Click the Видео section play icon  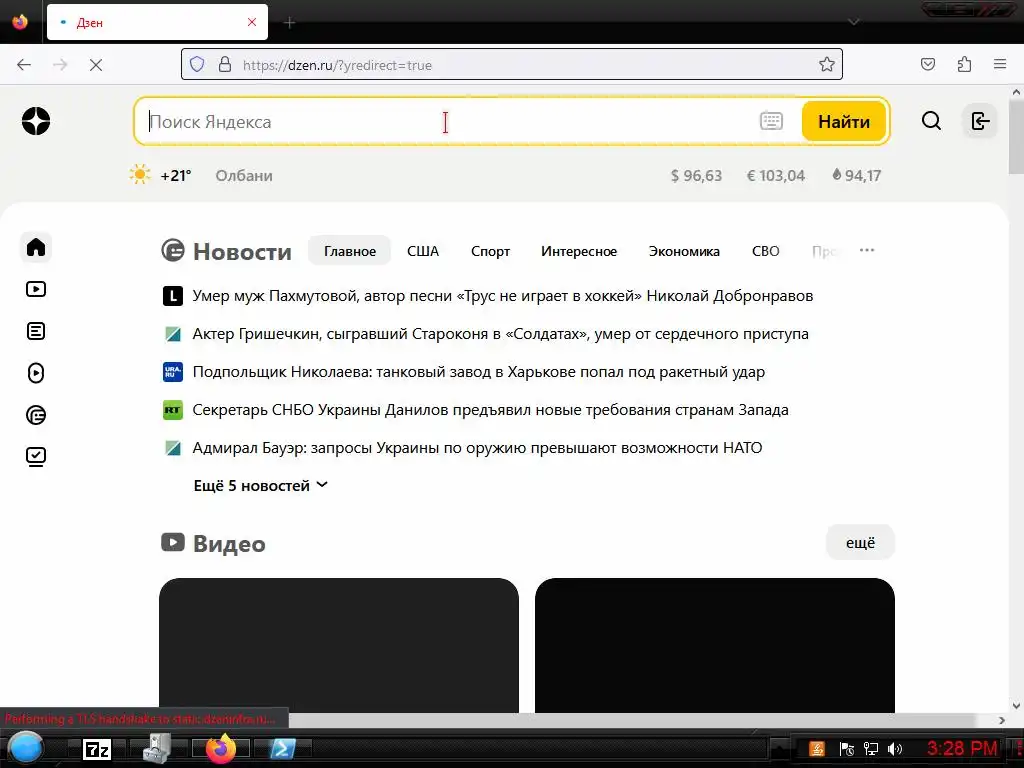tap(173, 542)
